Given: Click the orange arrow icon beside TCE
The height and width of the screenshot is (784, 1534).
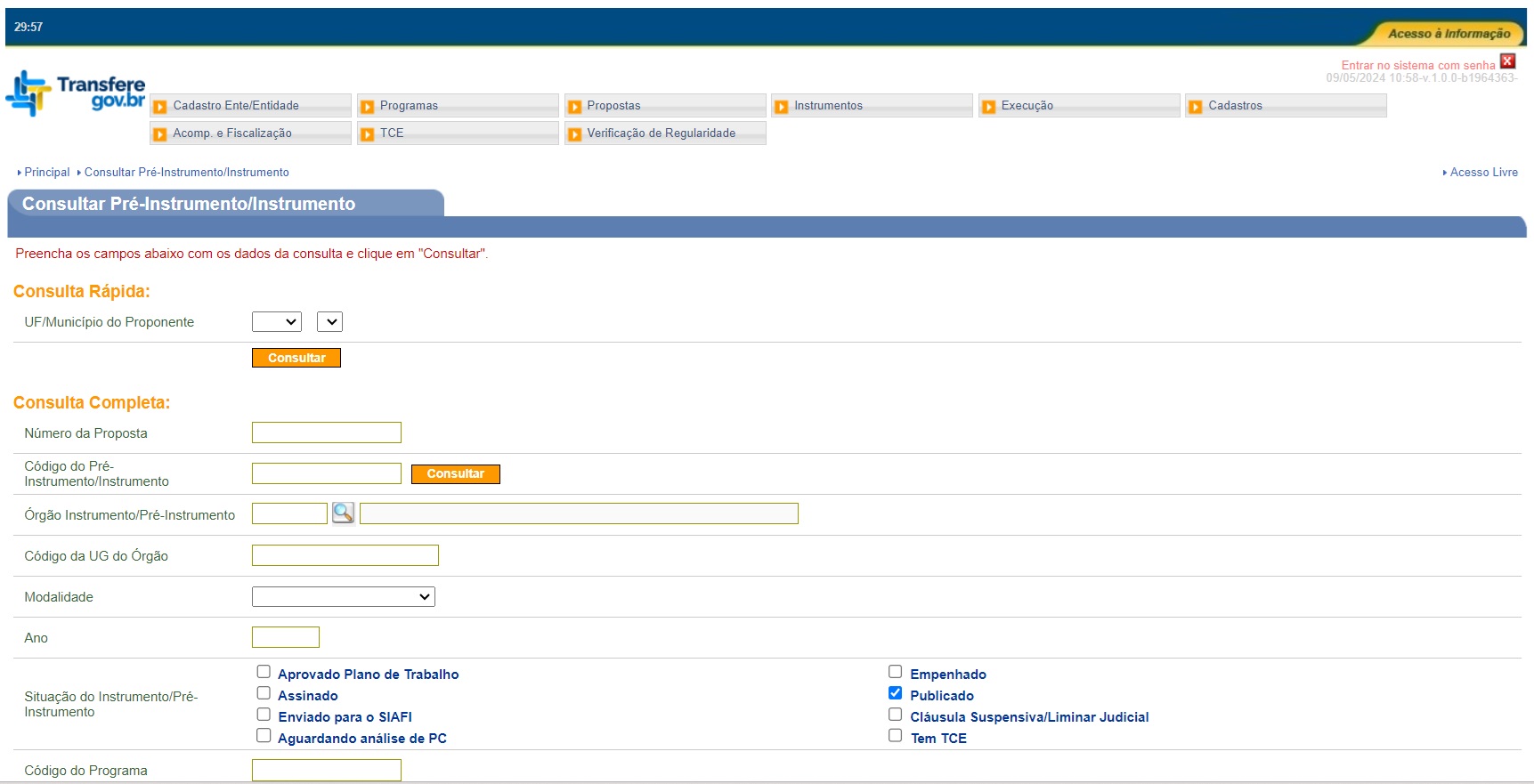Looking at the screenshot, I should 367,134.
